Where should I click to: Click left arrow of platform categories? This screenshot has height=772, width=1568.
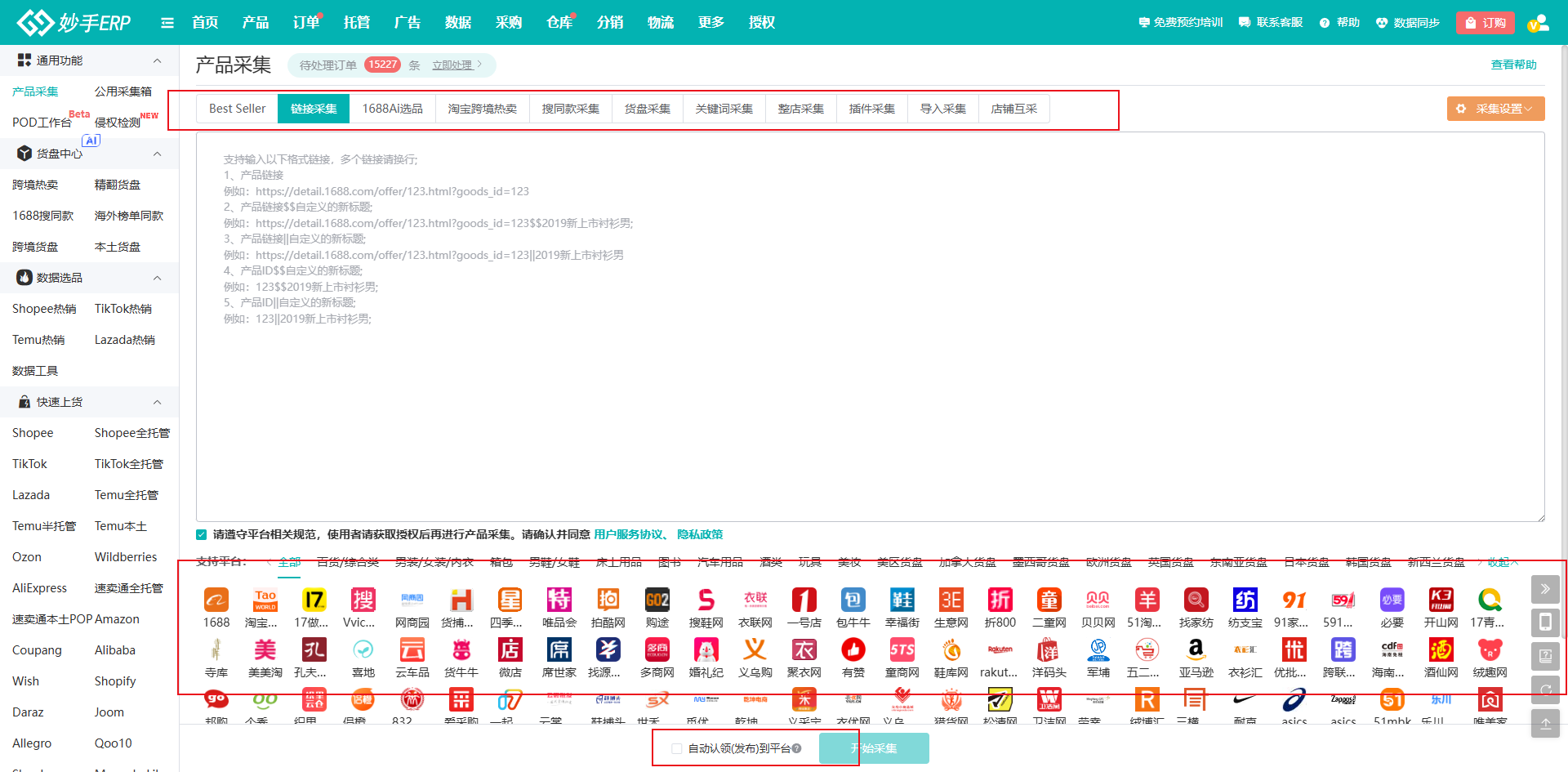pyautogui.click(x=269, y=562)
